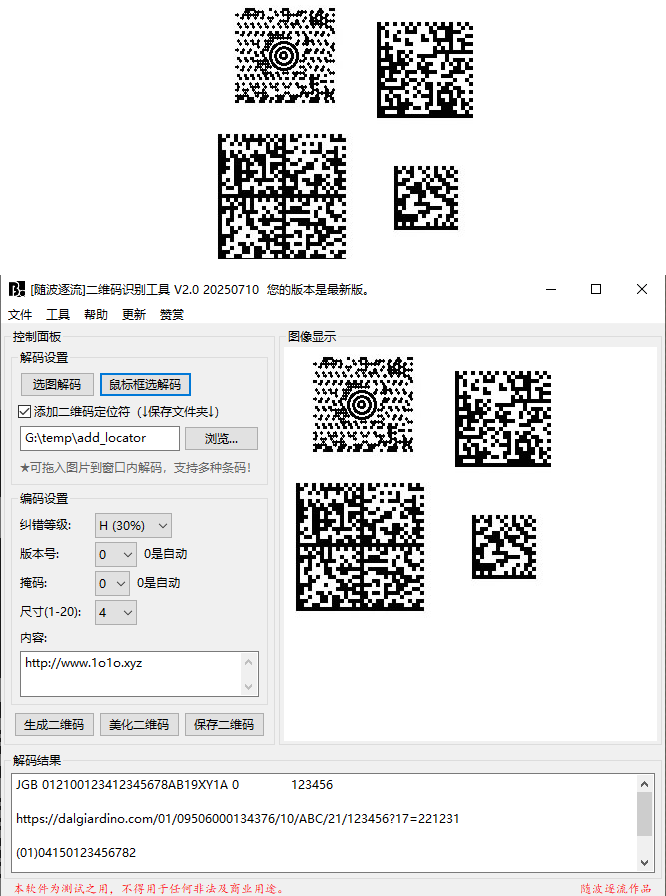Click the (01)04150123456782 result line

point(76,853)
